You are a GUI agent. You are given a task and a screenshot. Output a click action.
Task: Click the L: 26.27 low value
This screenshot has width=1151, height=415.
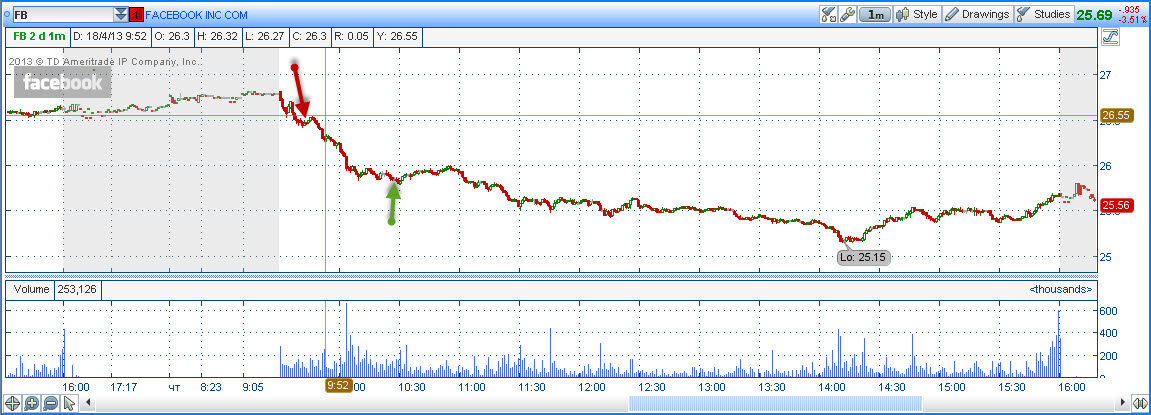(266, 37)
